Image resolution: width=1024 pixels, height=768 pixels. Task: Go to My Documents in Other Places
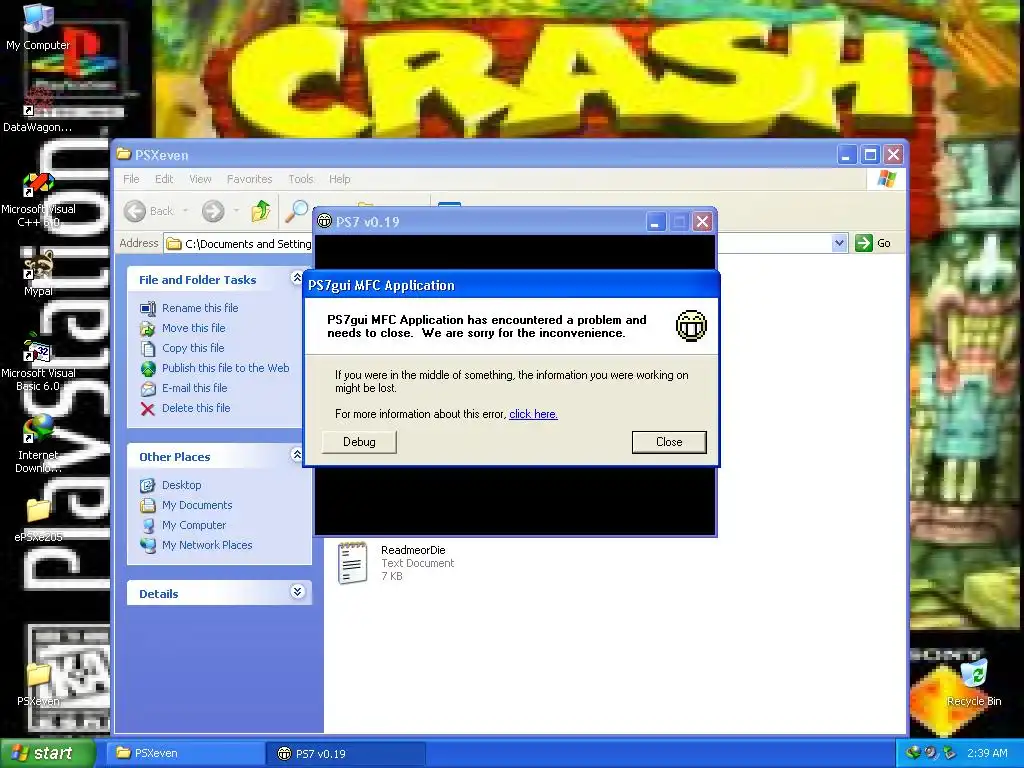point(197,505)
